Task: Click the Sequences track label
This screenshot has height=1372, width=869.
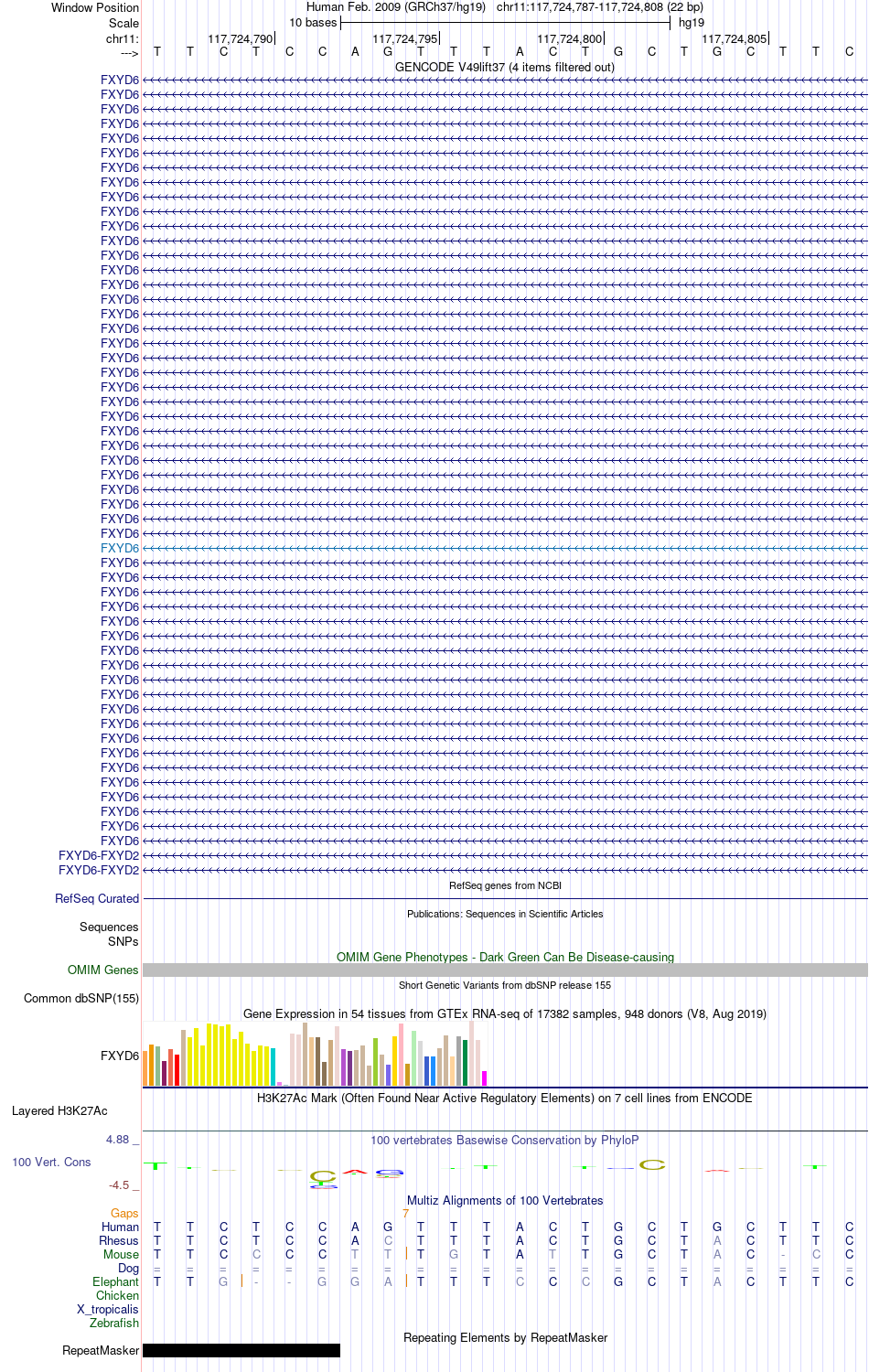Action: pos(109,927)
